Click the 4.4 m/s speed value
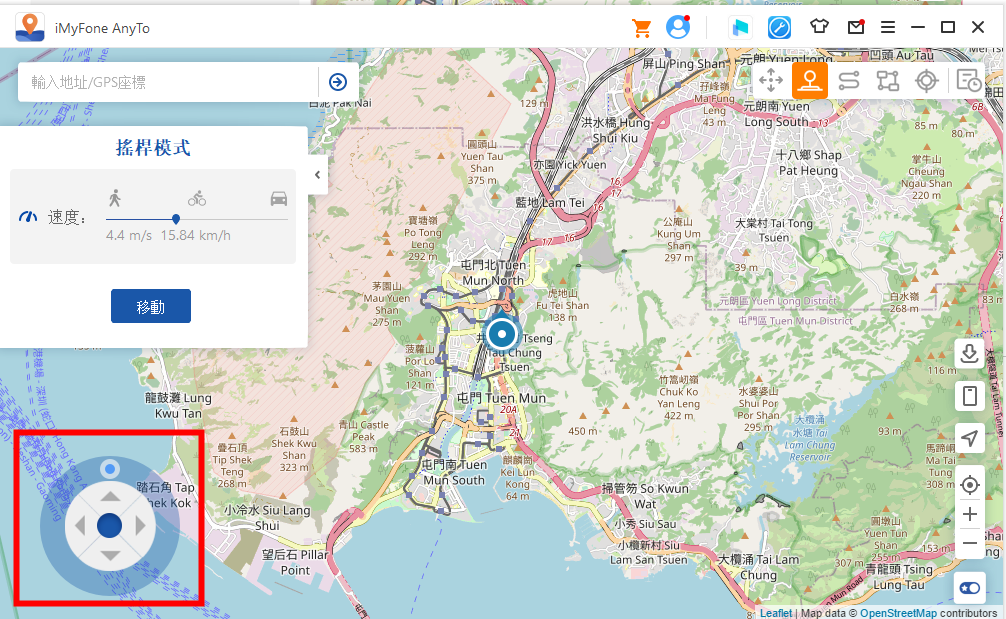This screenshot has height=619, width=1006. point(129,235)
